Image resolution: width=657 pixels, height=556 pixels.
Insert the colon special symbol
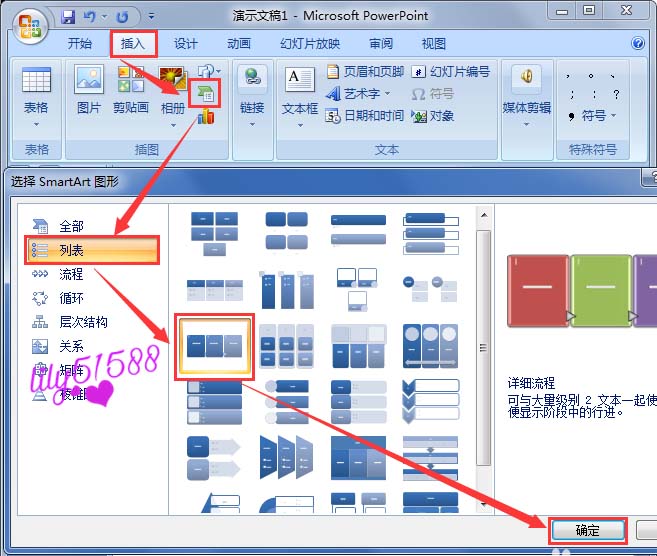tap(594, 94)
